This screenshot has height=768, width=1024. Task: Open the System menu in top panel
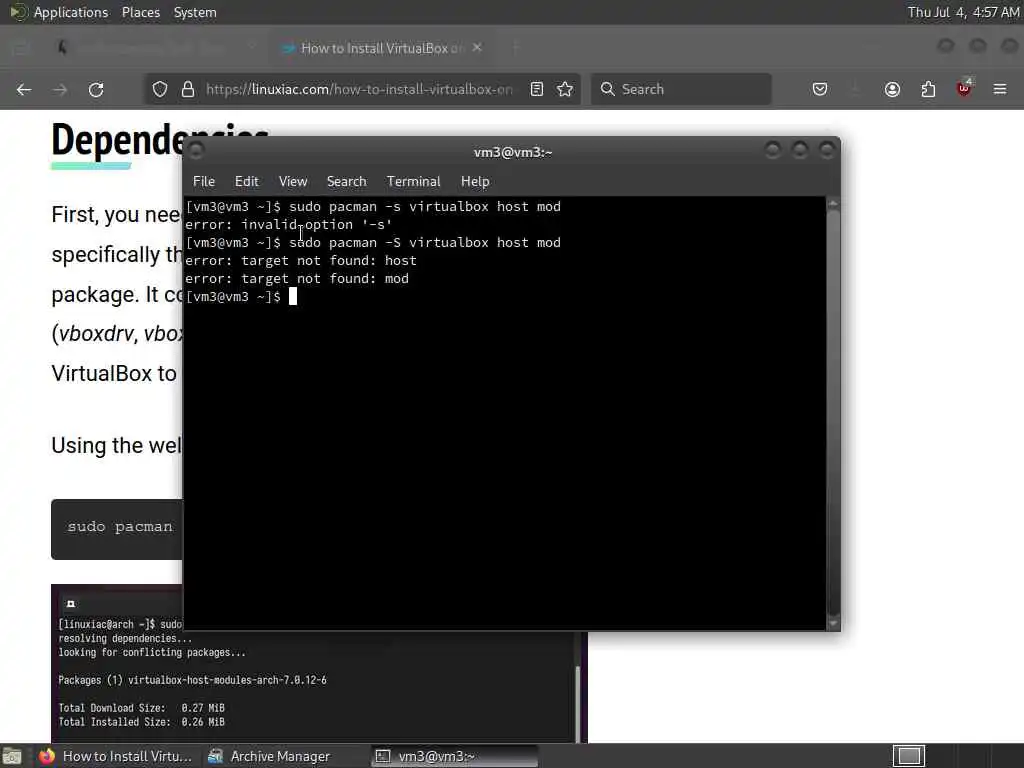[x=195, y=12]
